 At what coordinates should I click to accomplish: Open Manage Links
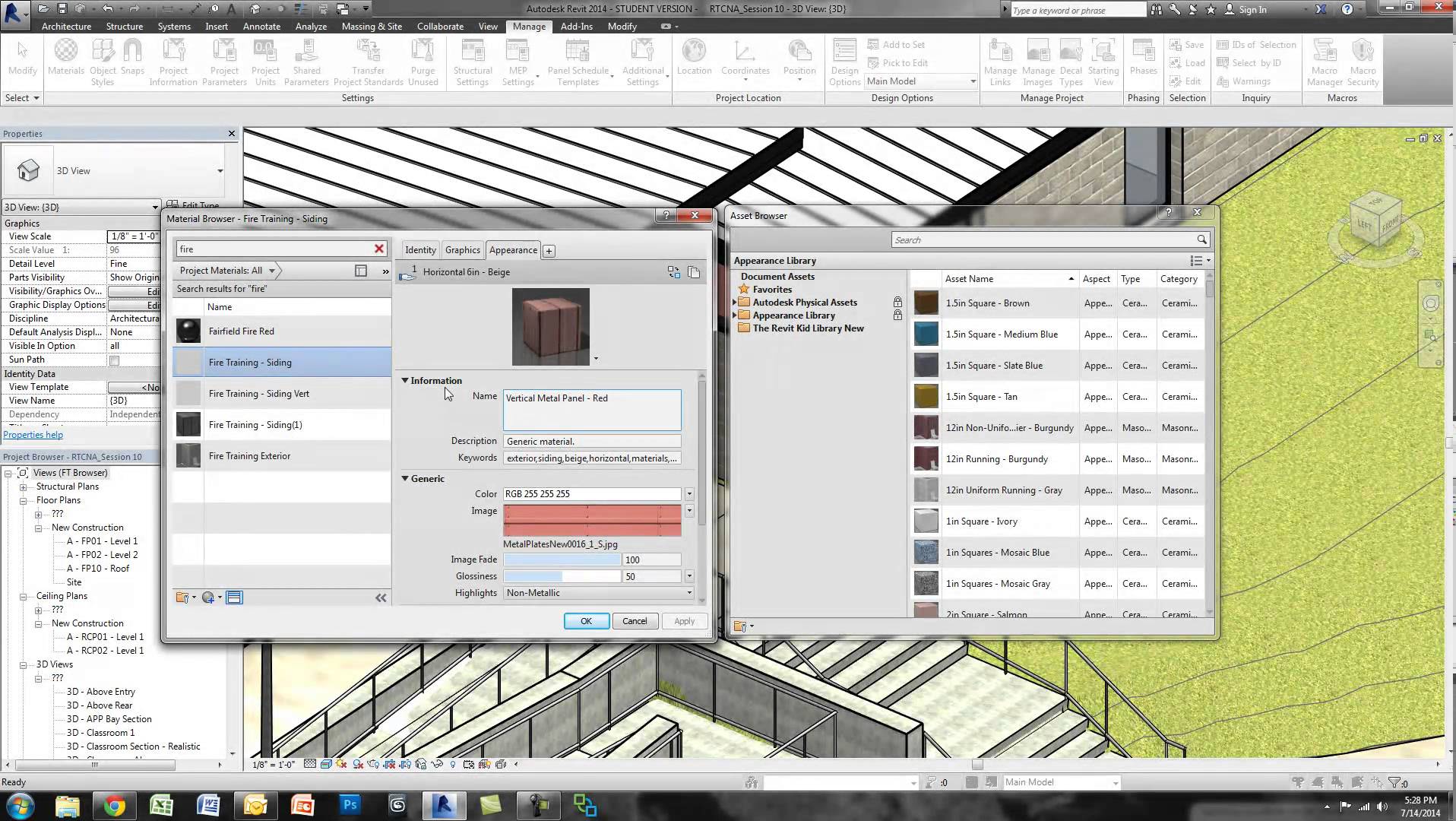pyautogui.click(x=1000, y=62)
